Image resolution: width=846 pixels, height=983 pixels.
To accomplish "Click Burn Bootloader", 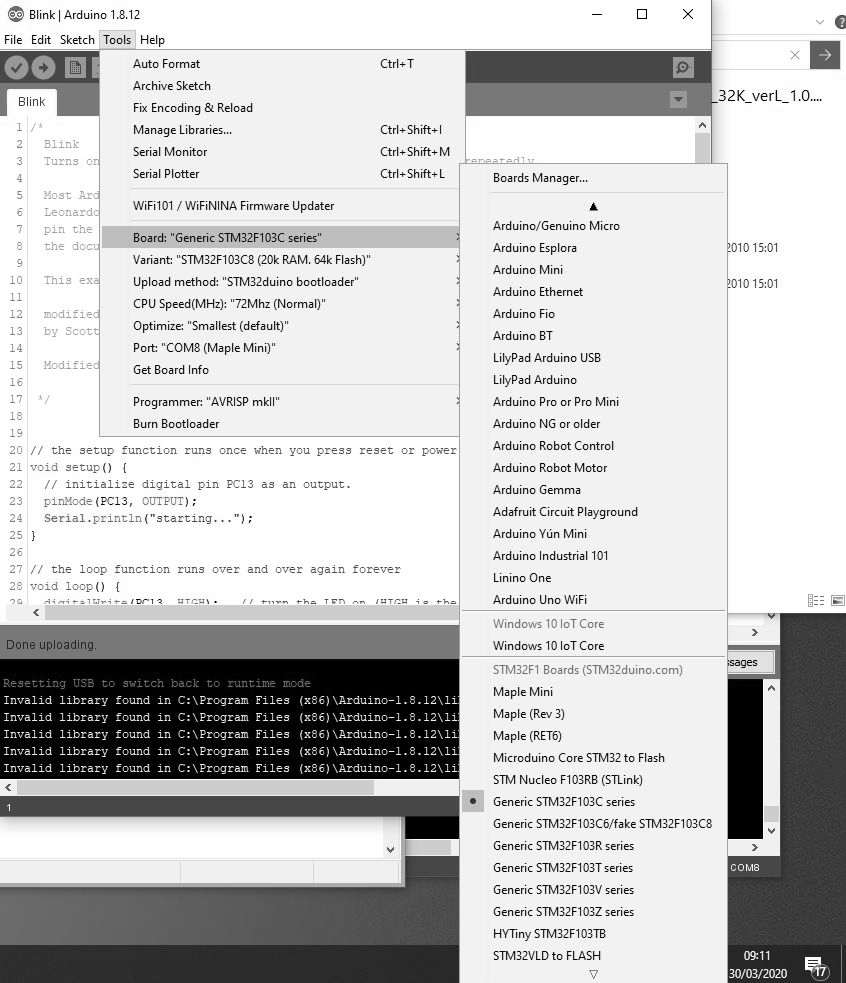I will coord(280,424).
